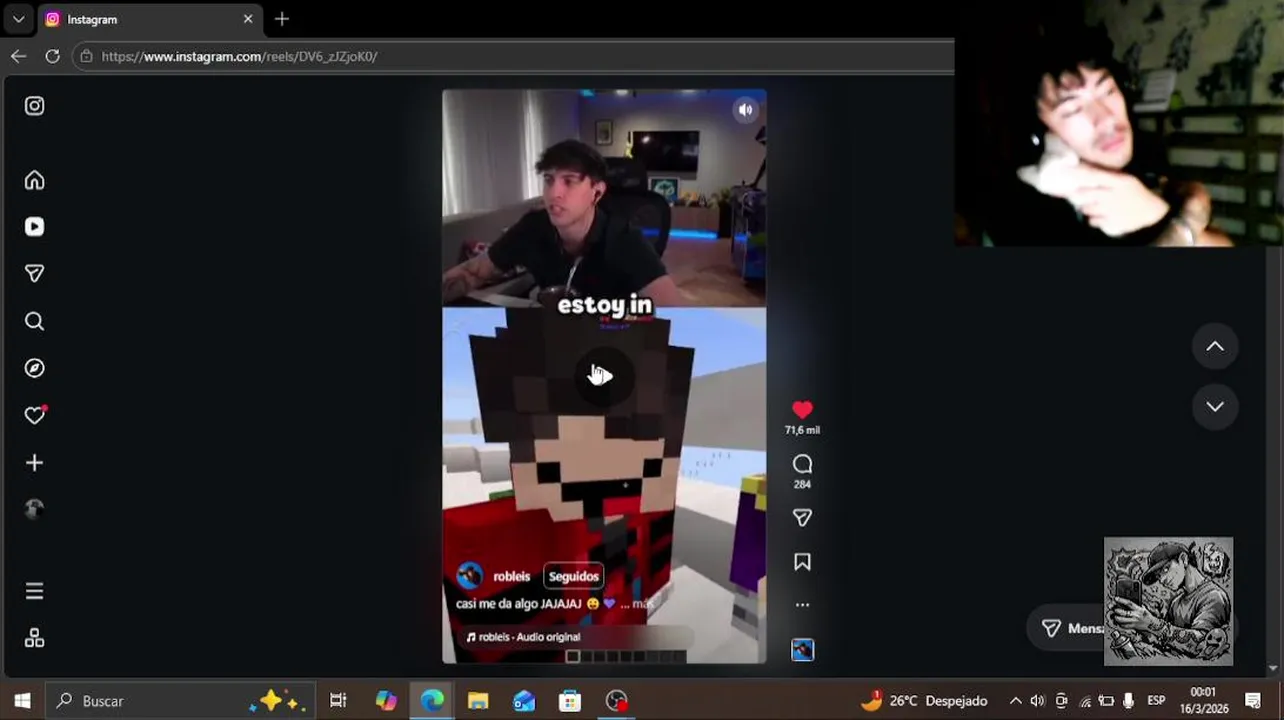Open the Explore compass icon
The width and height of the screenshot is (1284, 720).
34,368
